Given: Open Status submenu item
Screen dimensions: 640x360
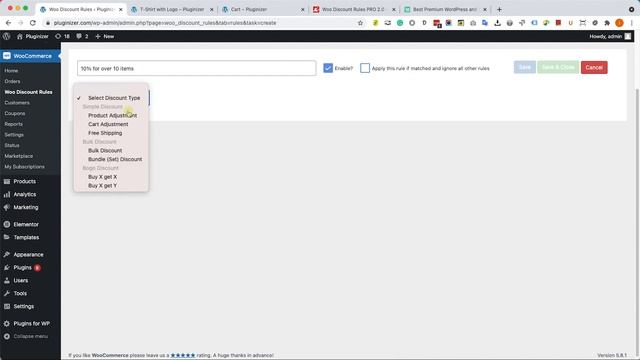Looking at the screenshot, I should pos(12,145).
